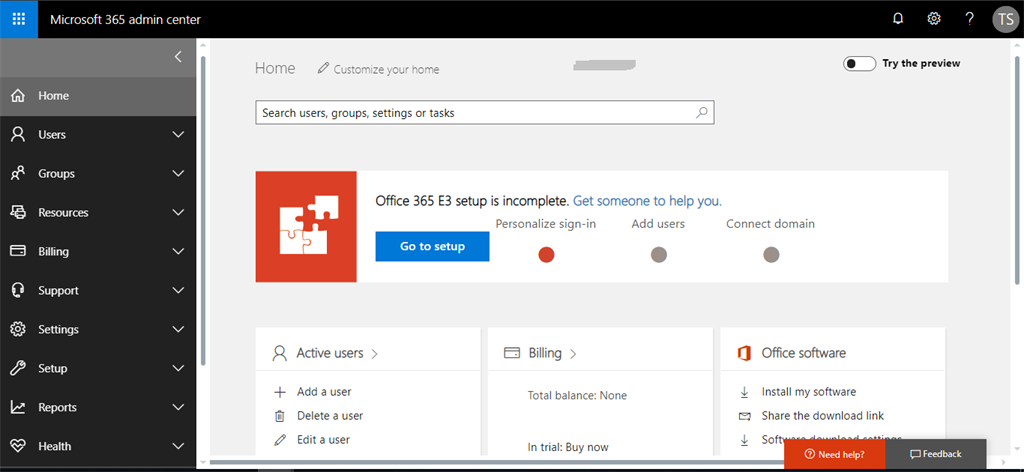Open Get someone to help you link
The height and width of the screenshot is (472, 1024).
pyautogui.click(x=647, y=201)
